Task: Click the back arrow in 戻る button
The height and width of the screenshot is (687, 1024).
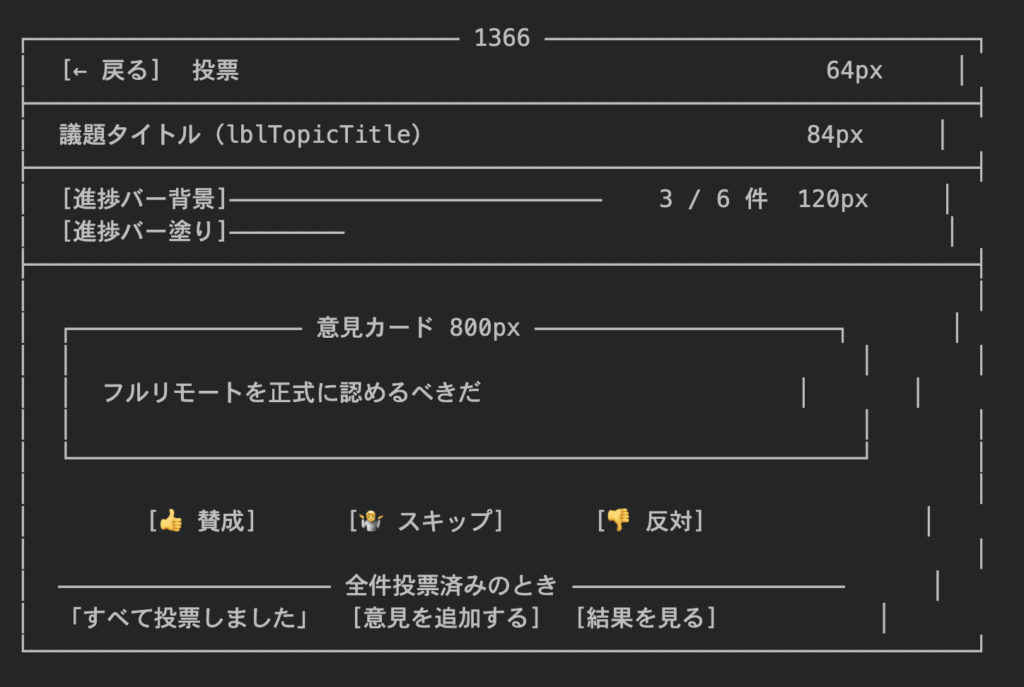Action: coord(79,71)
